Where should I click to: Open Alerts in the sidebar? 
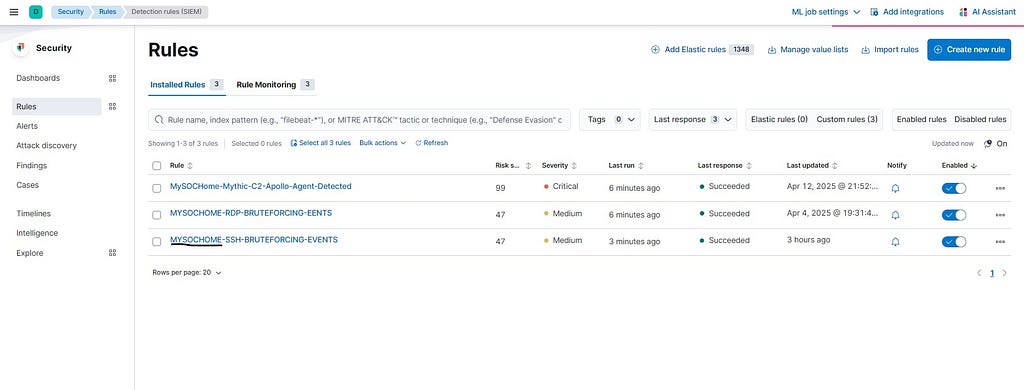point(27,126)
